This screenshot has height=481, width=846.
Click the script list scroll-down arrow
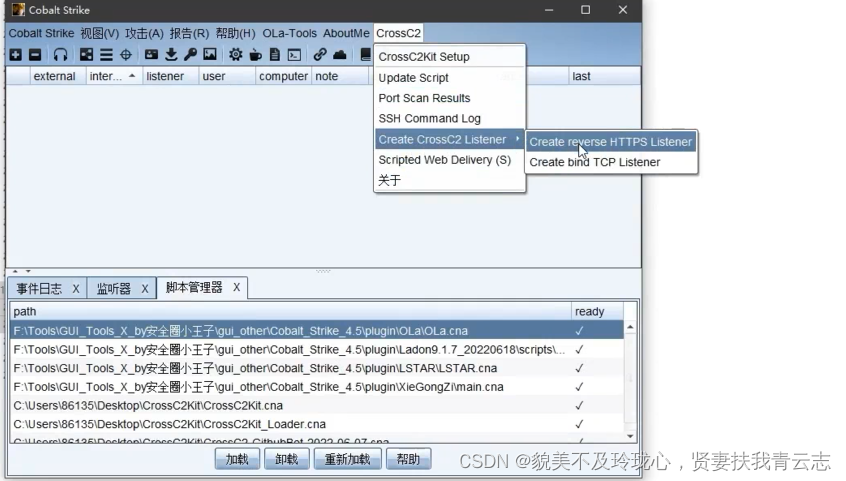point(630,436)
